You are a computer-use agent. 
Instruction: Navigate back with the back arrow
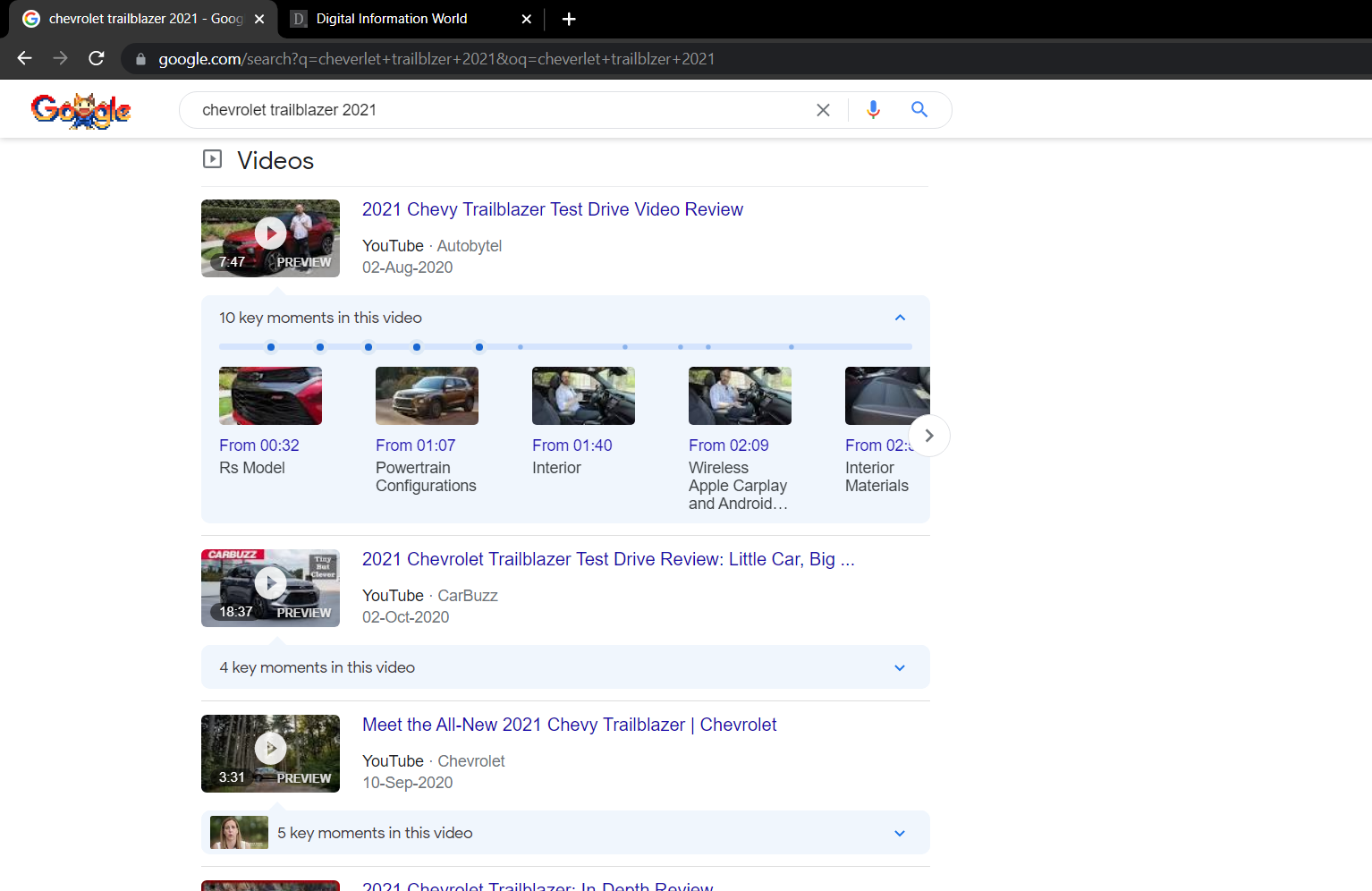pos(23,58)
